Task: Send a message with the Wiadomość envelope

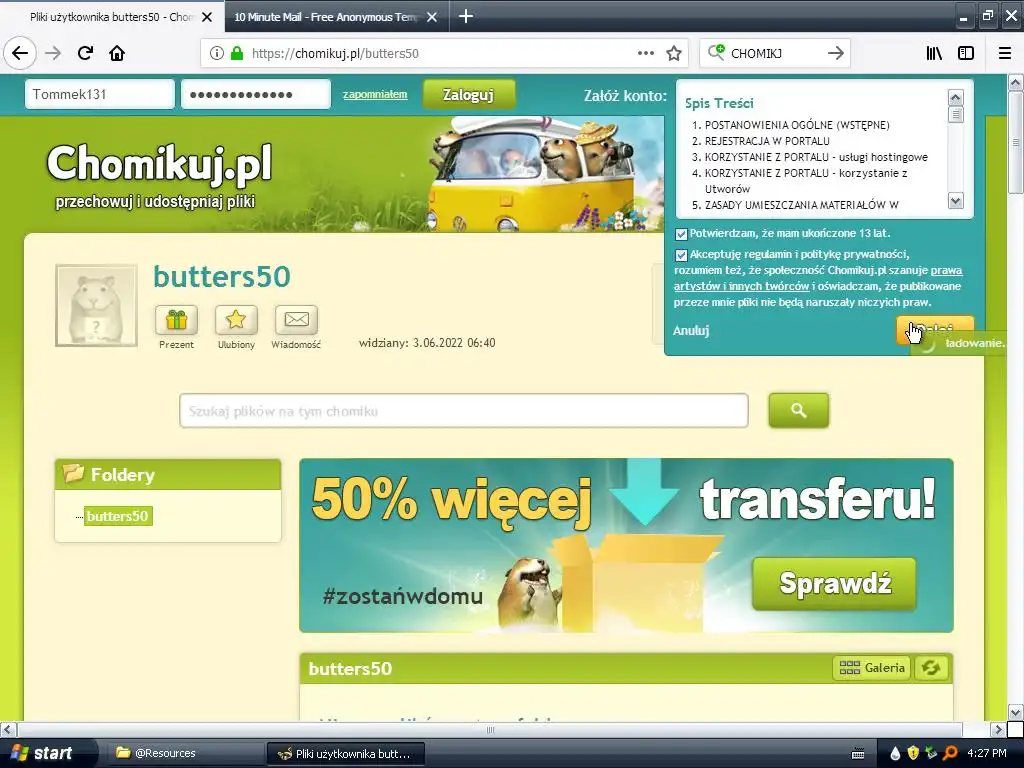Action: (296, 320)
